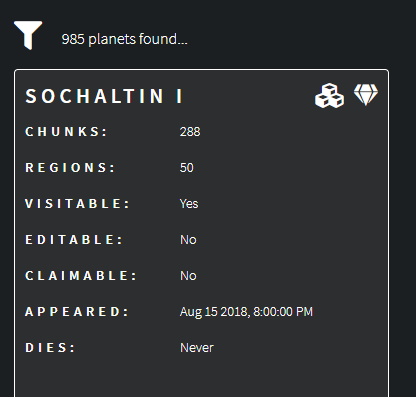This screenshot has height=397, width=416.
Task: Select the EDITABLE label
Action: pyautogui.click(x=74, y=240)
